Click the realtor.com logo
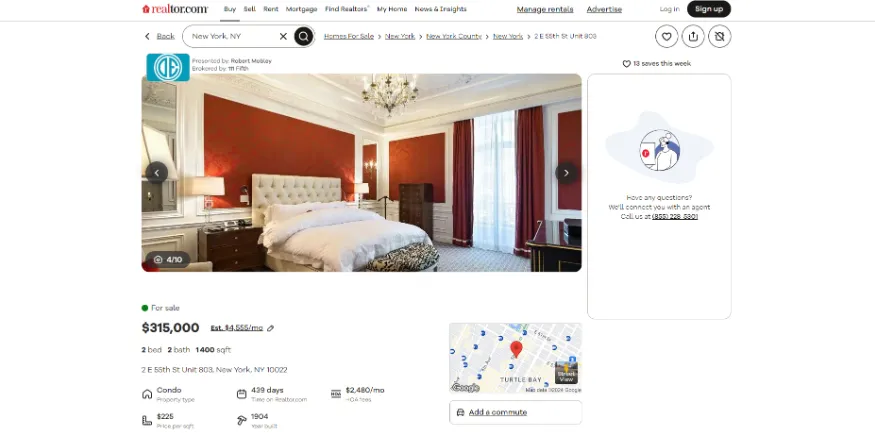This screenshot has width=875, height=433. 175,9
